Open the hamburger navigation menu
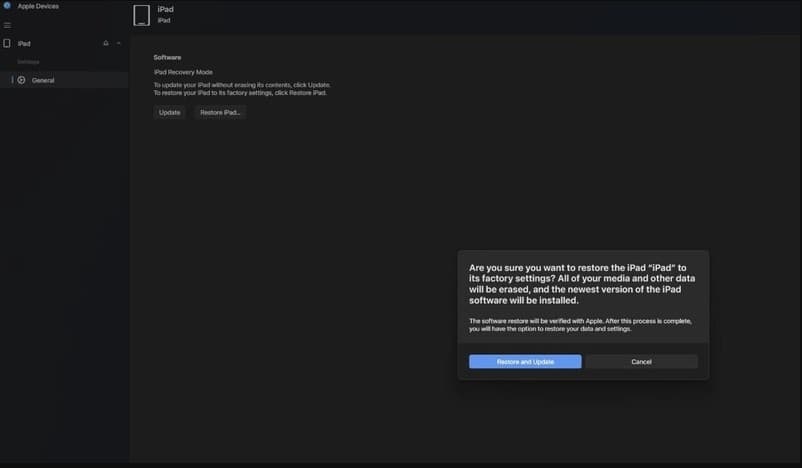 [7, 25]
